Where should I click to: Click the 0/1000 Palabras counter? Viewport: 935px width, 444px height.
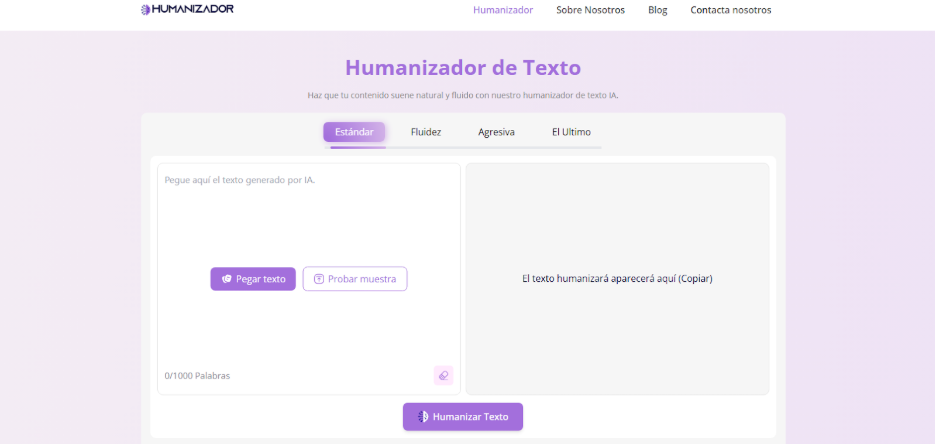[x=197, y=376]
